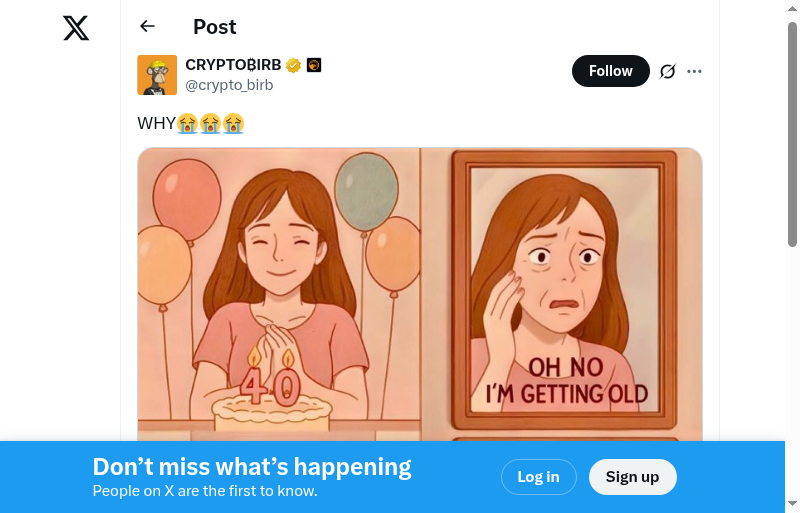The height and width of the screenshot is (513, 800).
Task: Open CRYPTOBIRB's profile avatar
Action: click(157, 75)
